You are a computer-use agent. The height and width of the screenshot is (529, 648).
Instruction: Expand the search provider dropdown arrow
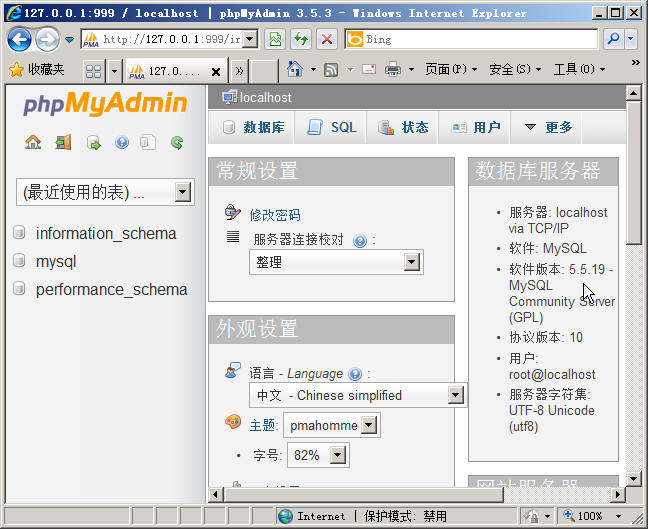(x=631, y=39)
